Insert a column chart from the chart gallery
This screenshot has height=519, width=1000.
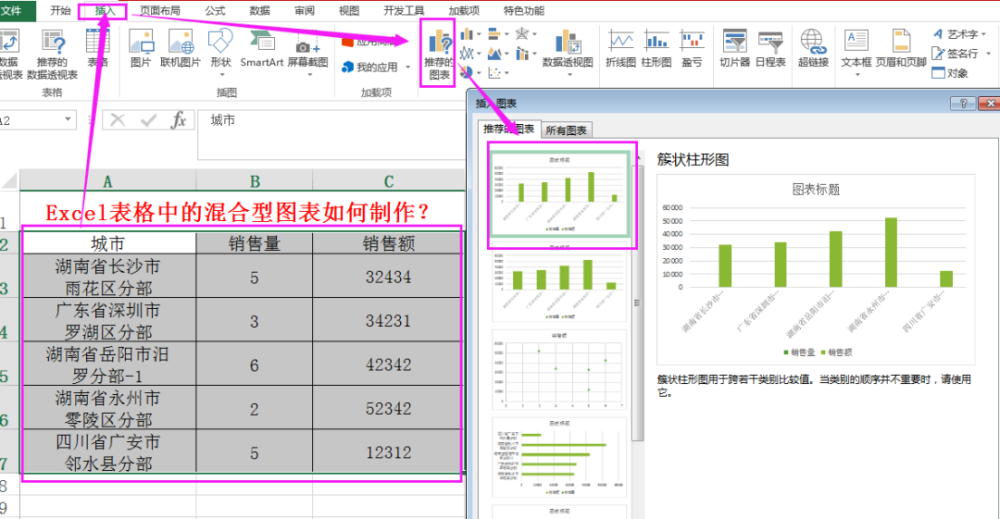(x=467, y=34)
